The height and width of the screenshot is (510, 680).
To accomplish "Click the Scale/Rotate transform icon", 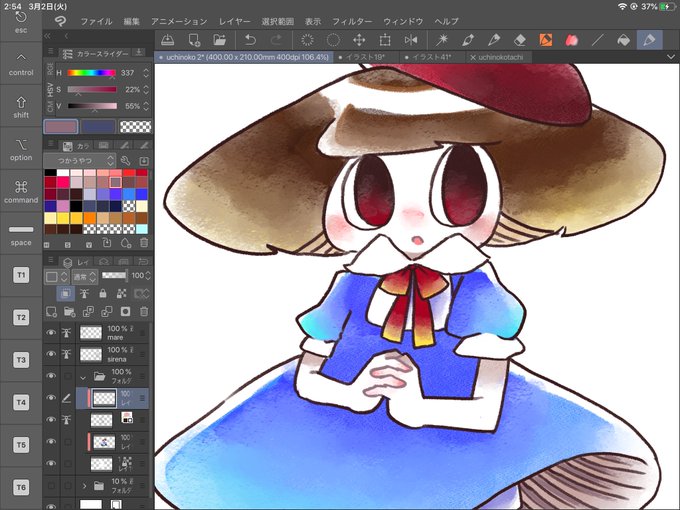I will 385,40.
